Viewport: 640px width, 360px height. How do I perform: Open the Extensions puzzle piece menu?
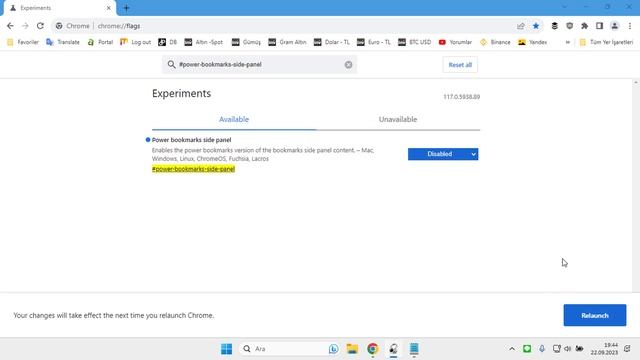pos(584,26)
